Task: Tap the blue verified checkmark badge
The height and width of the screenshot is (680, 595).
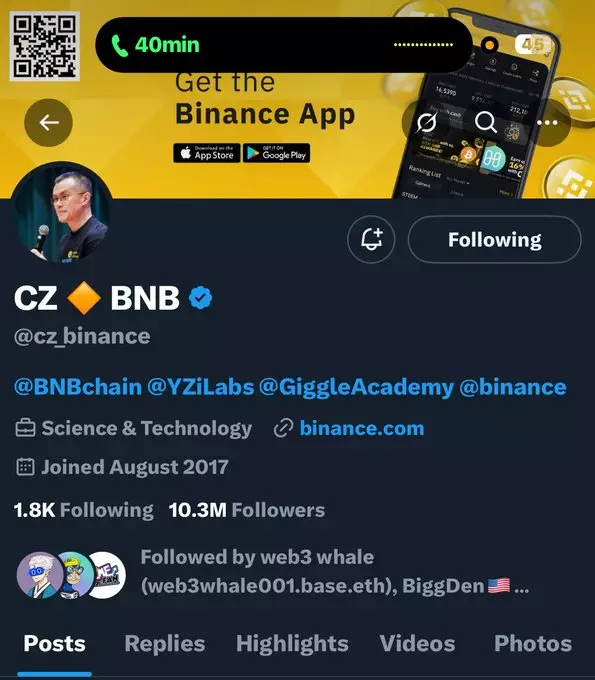Action: 200,298
